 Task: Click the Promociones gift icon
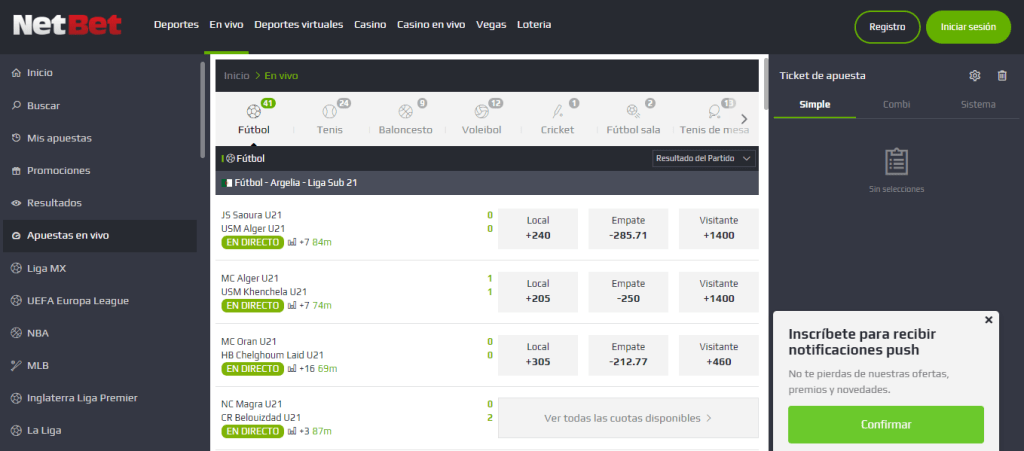tap(16, 170)
